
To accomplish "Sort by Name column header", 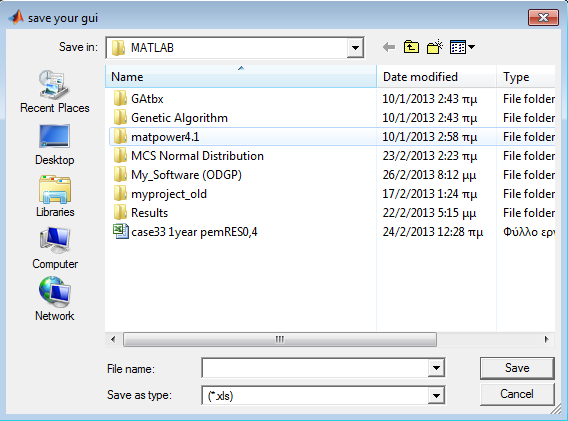I will tap(241, 76).
